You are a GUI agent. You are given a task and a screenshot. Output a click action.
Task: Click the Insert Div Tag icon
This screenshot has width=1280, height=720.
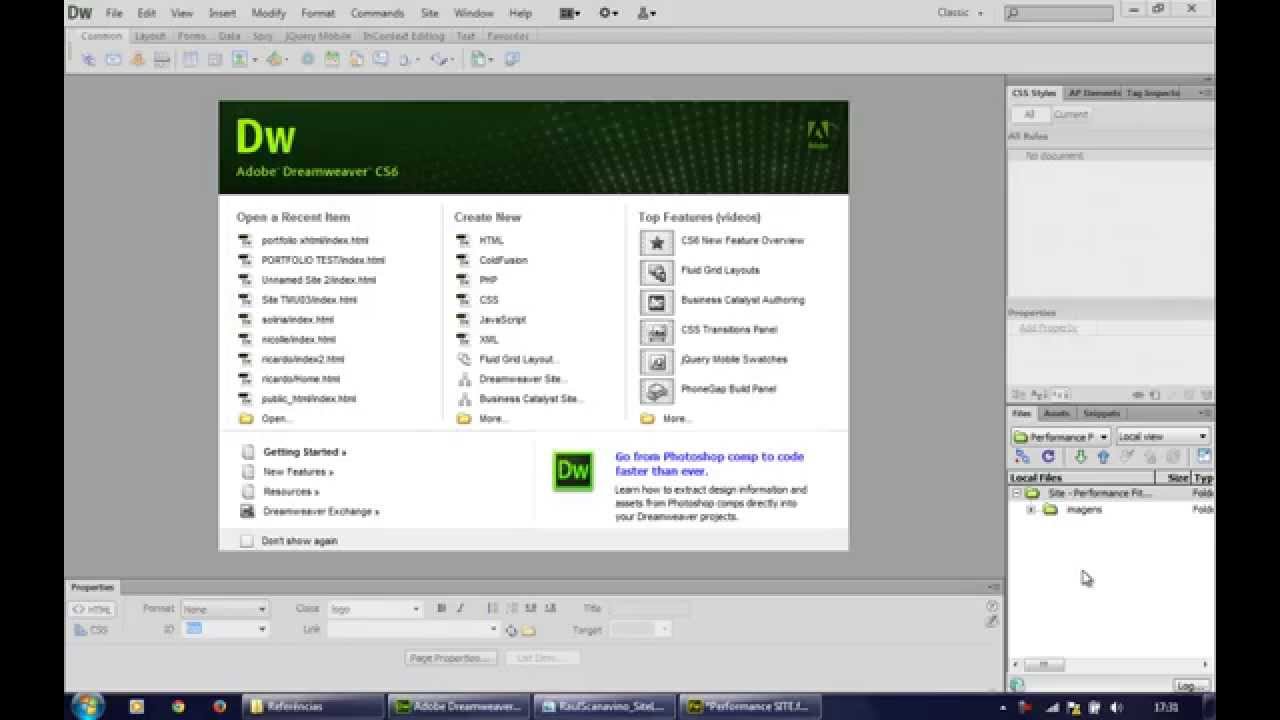point(214,60)
